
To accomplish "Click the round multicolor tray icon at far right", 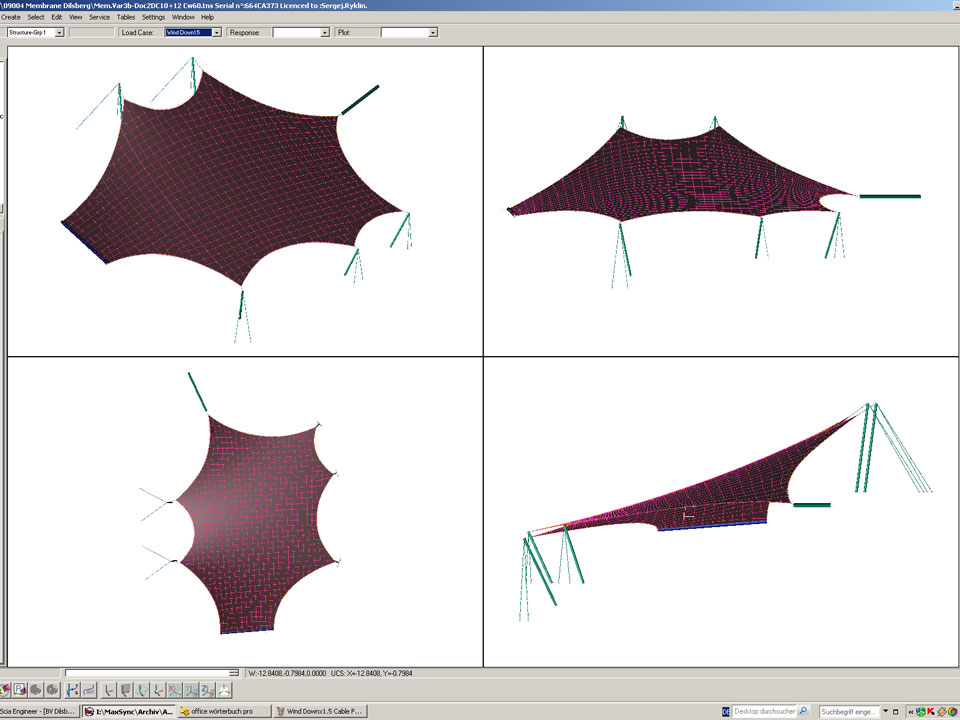I will point(954,712).
